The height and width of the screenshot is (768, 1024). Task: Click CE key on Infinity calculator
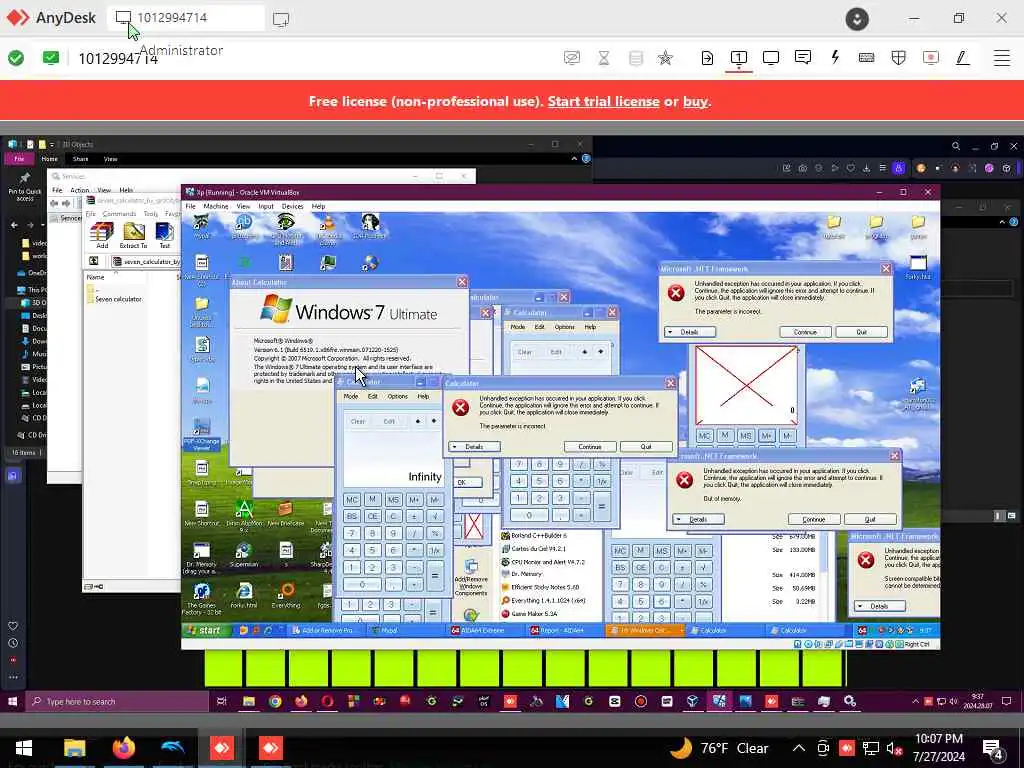tap(372, 516)
